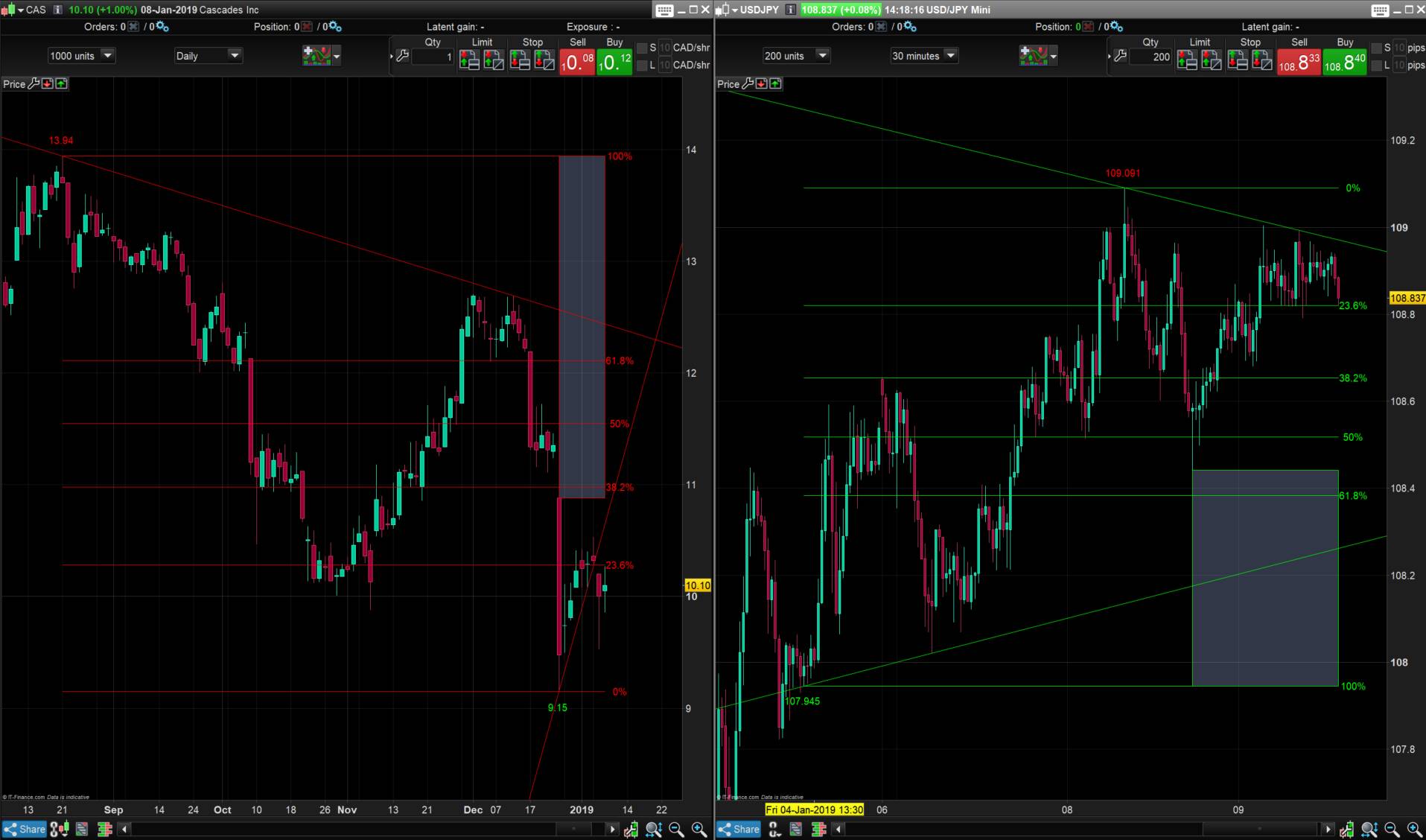The width and height of the screenshot is (1426, 840).
Task: Place buy limit order on CAS
Action: click(x=468, y=60)
